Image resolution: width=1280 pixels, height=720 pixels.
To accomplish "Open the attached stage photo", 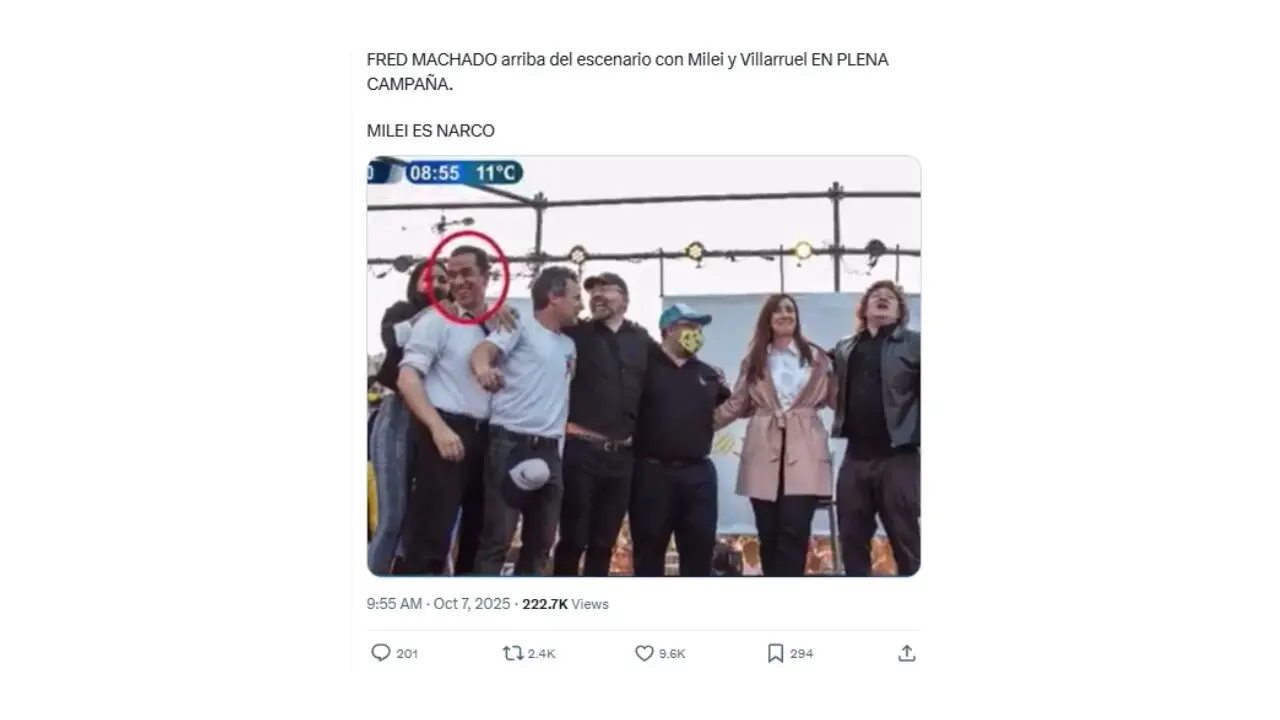I will [643, 400].
